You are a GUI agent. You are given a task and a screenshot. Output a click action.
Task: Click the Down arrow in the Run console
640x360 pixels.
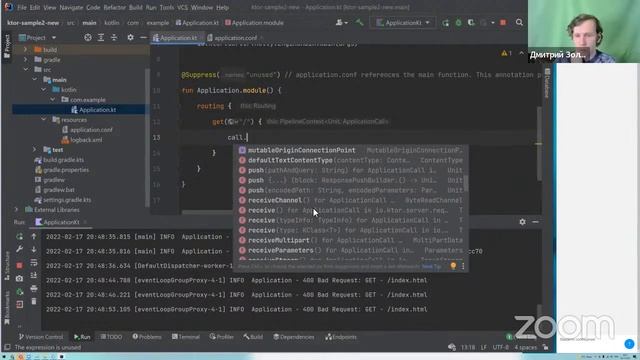click(x=34, y=249)
